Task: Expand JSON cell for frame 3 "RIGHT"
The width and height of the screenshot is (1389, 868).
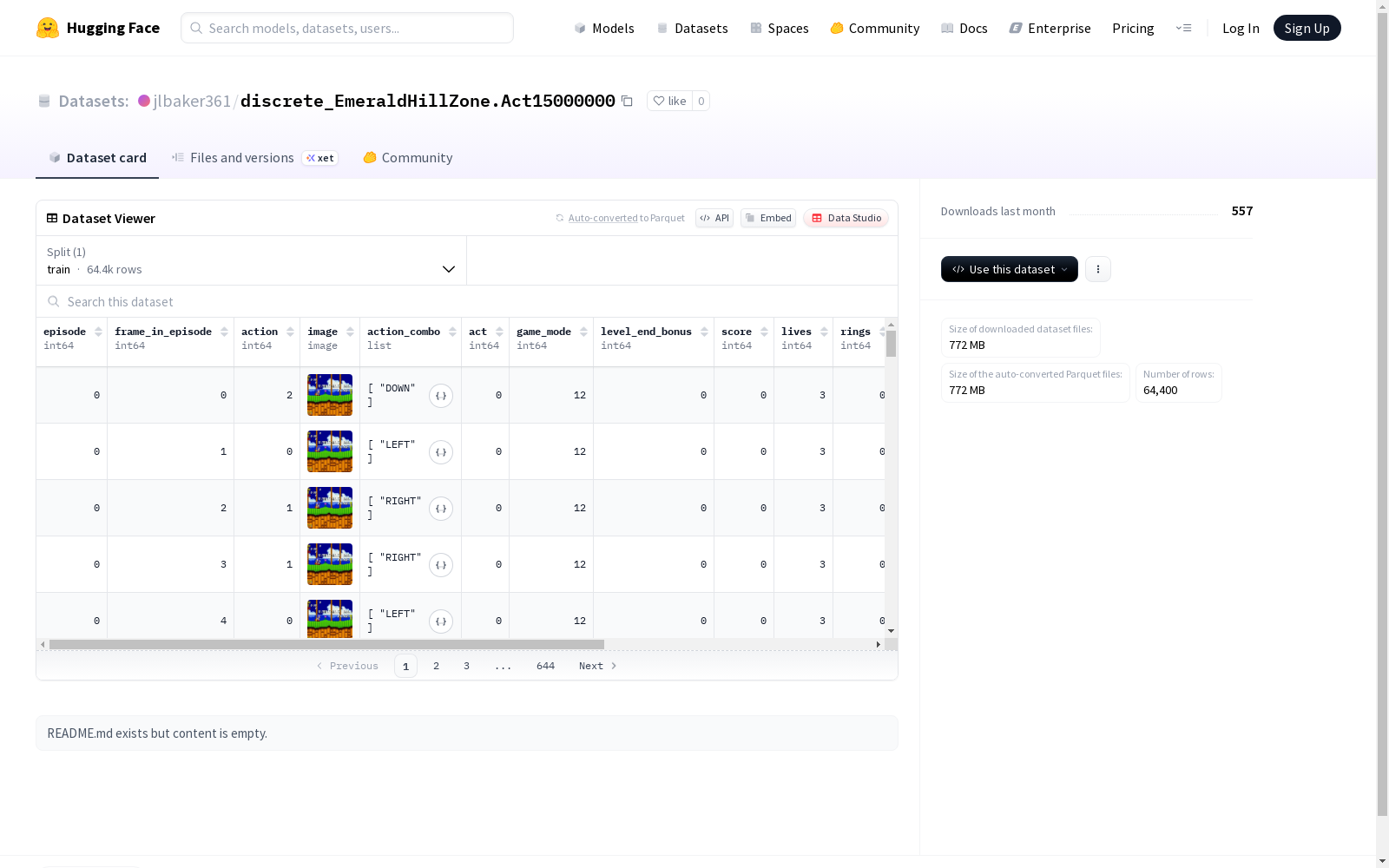Action: [x=441, y=565]
